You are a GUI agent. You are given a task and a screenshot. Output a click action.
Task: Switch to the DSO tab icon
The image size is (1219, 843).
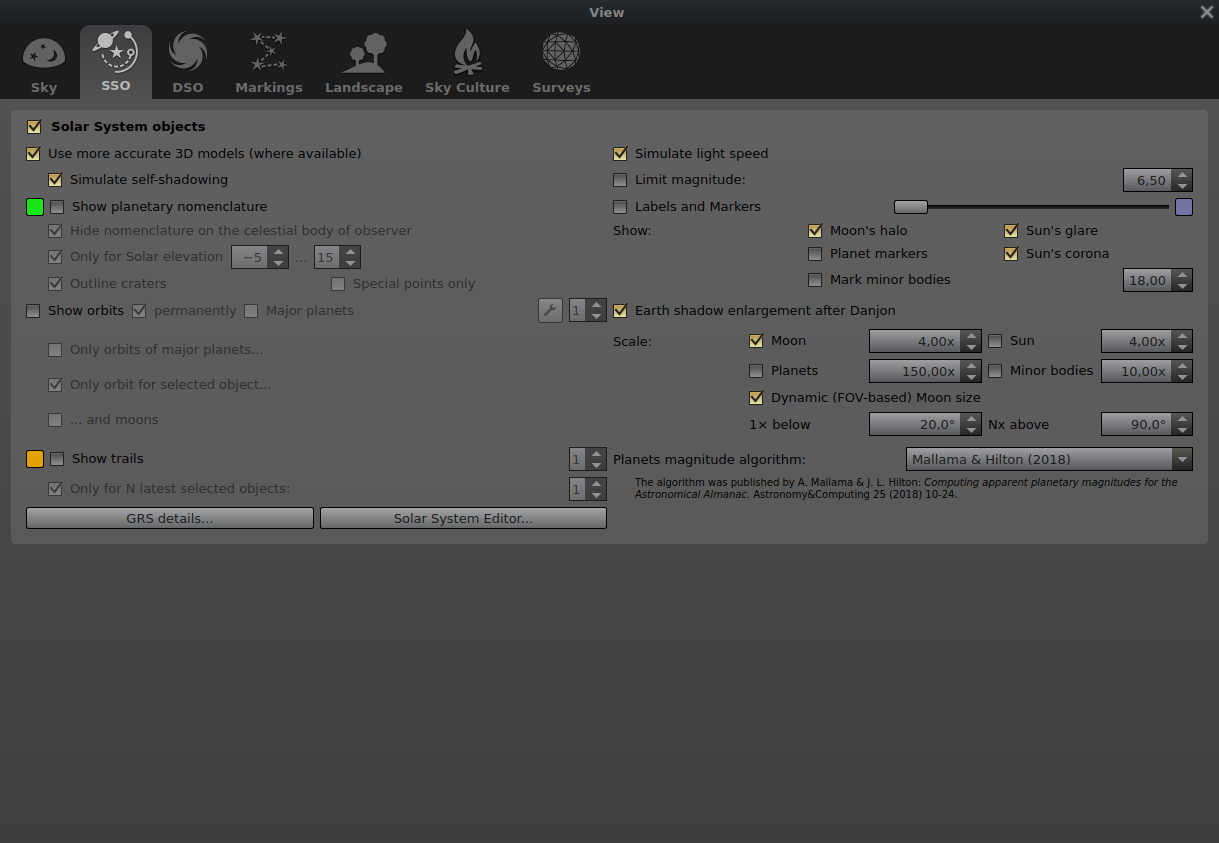[x=187, y=63]
